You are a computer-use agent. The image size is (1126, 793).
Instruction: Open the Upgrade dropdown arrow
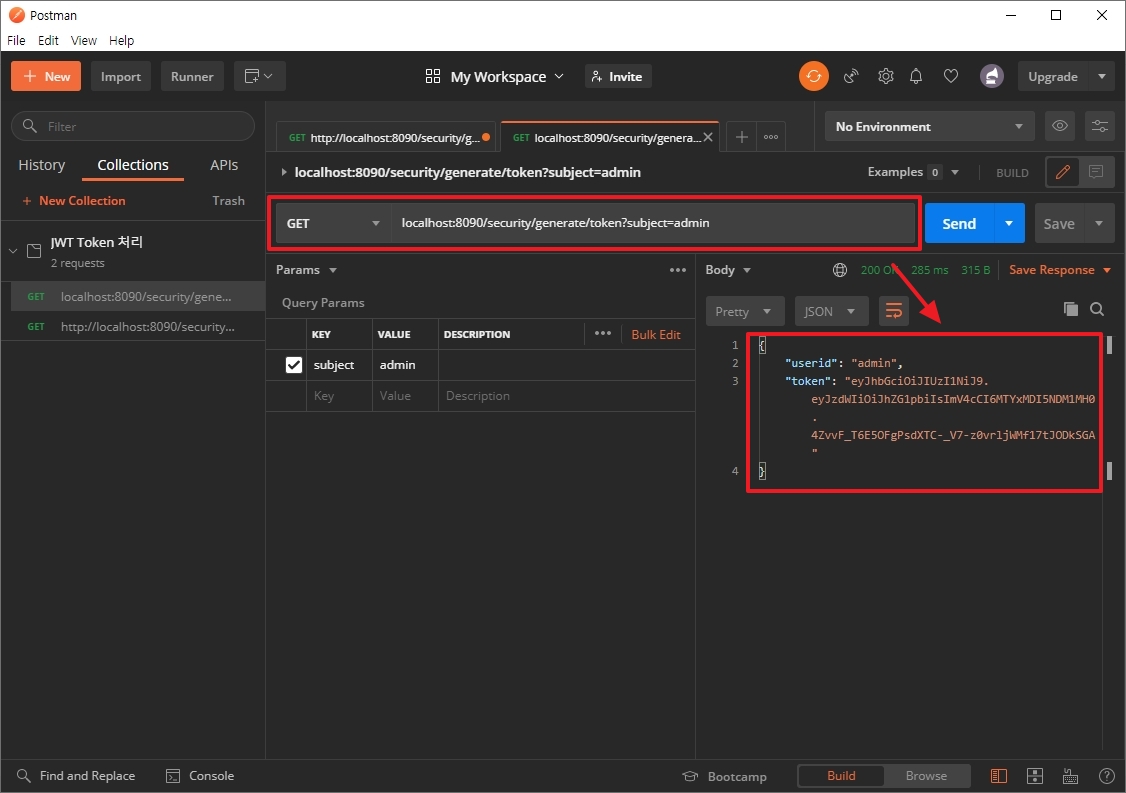click(x=1102, y=76)
